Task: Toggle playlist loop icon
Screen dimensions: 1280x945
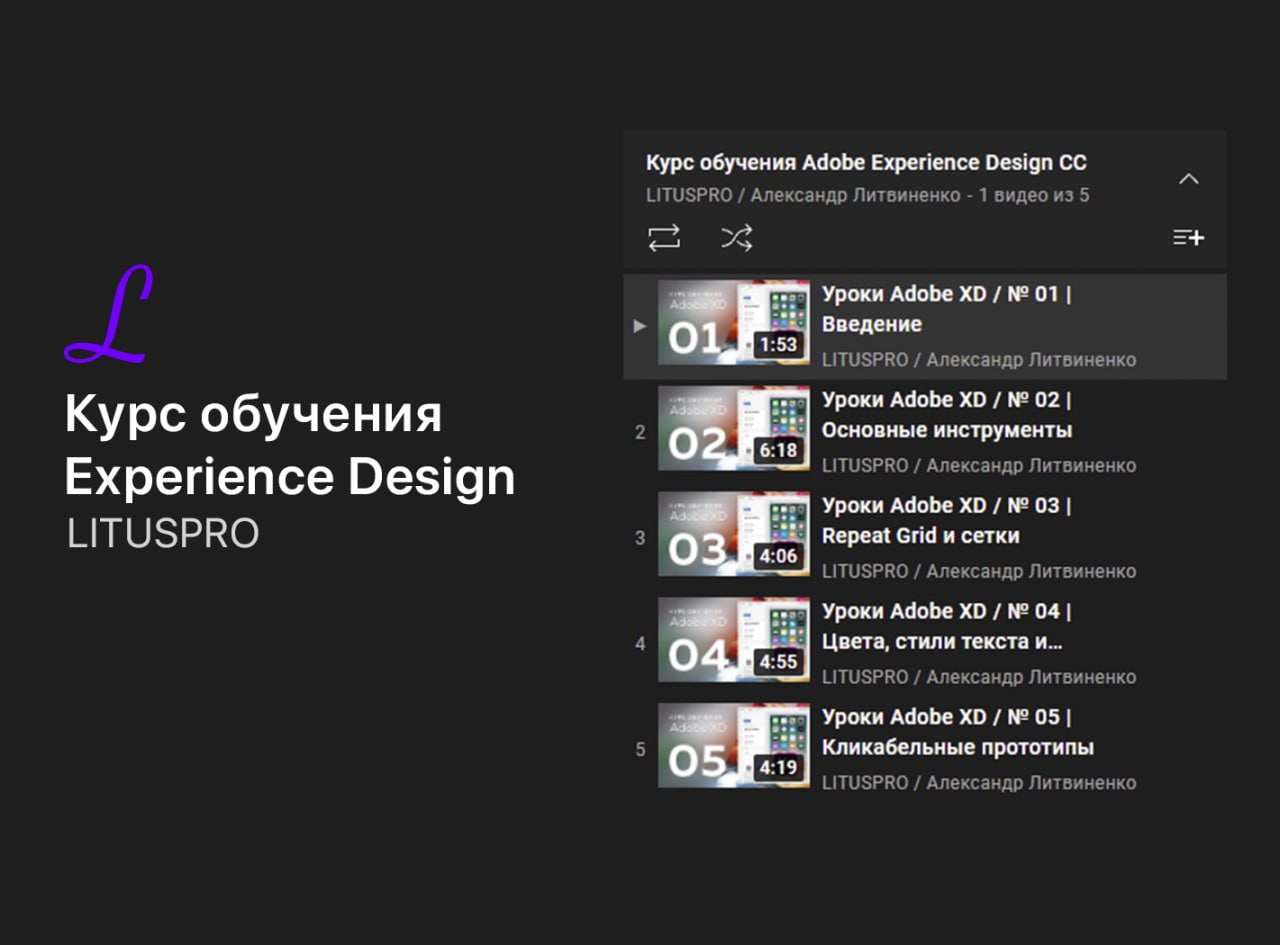Action: pos(664,238)
